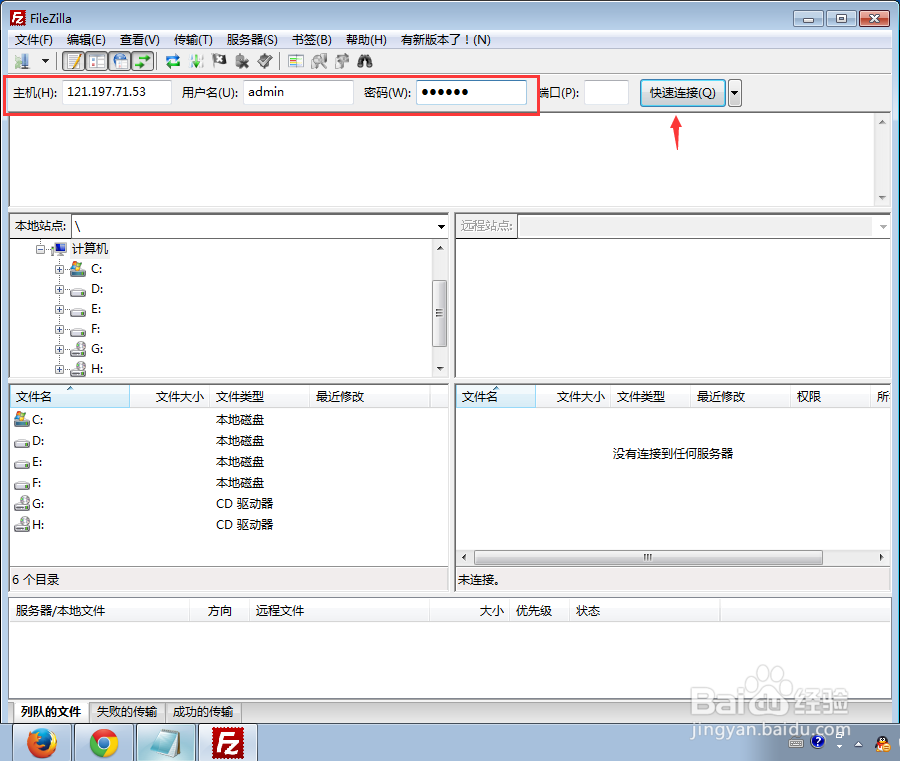Expand the G: drive in tree
The height and width of the screenshot is (761, 900).
[59, 350]
